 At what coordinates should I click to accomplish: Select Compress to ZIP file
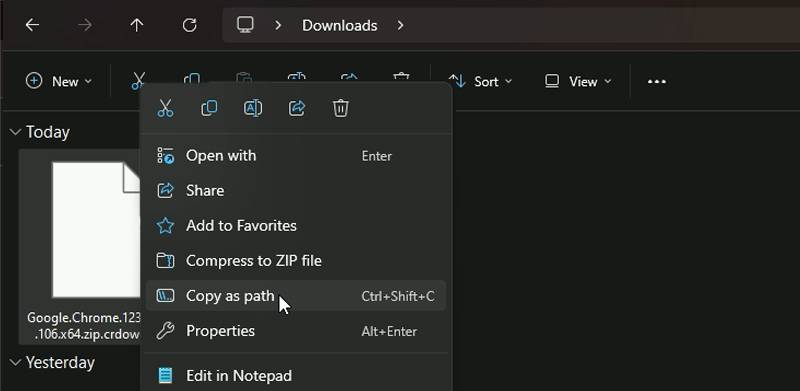[296, 261]
